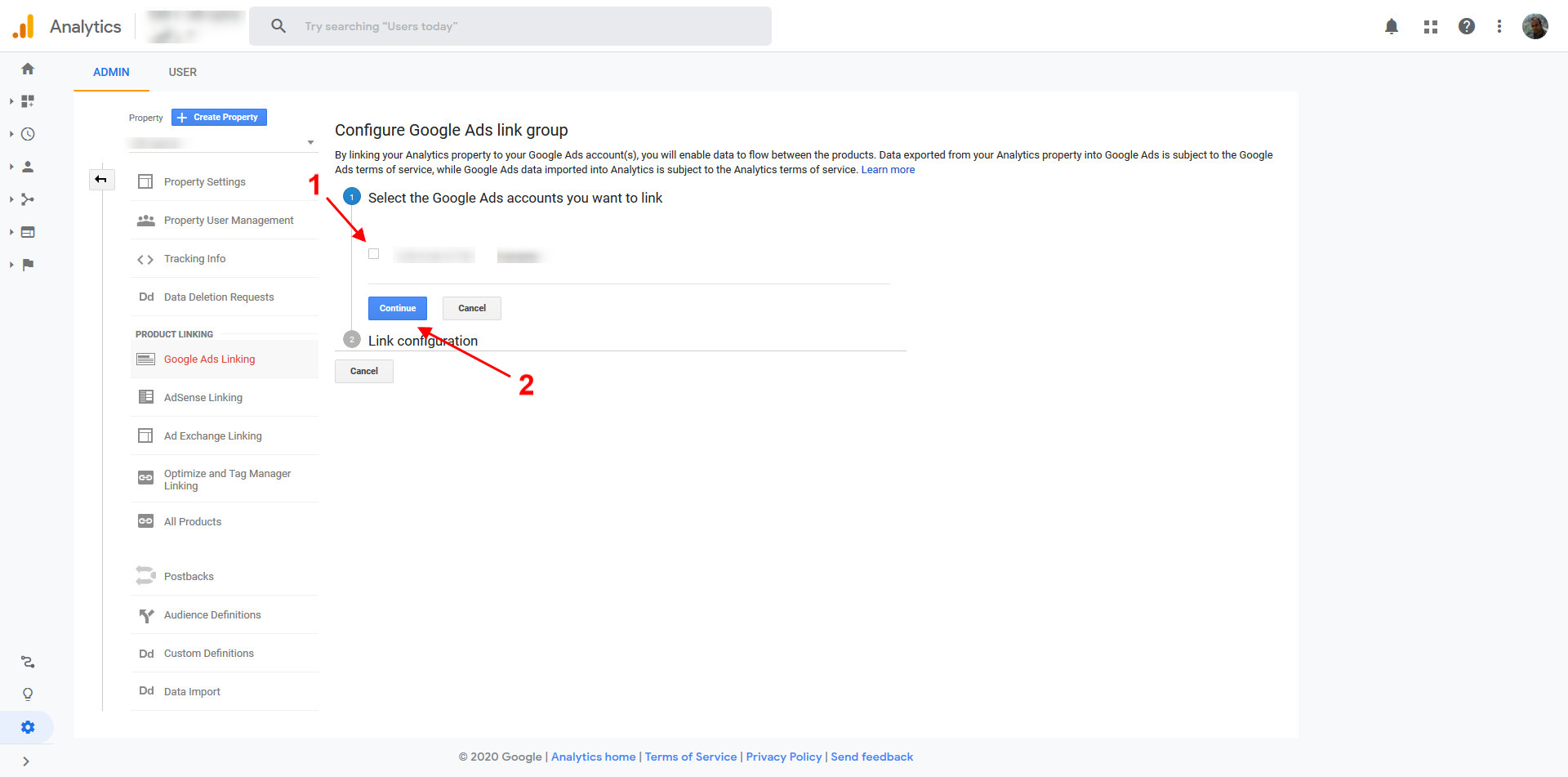Open Data Import menu item
Image resolution: width=1568 pixels, height=777 pixels.
(225, 691)
